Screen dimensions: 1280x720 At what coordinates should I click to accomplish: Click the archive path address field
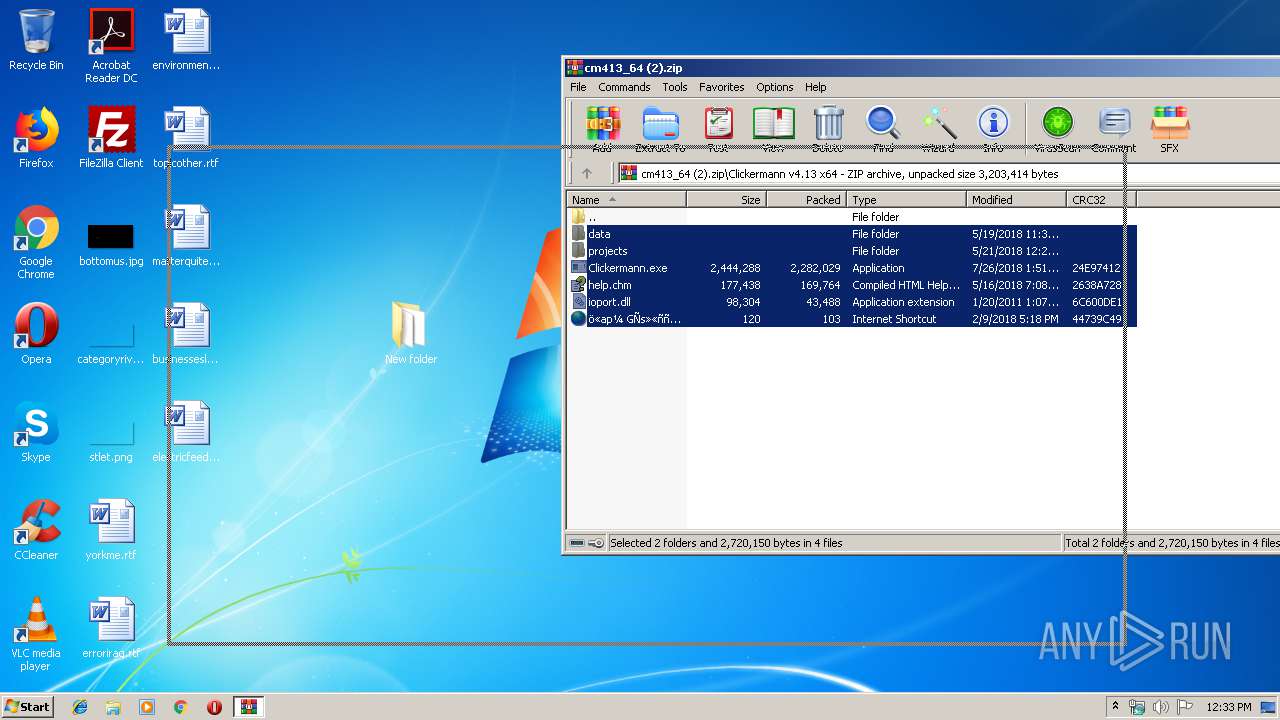point(948,173)
